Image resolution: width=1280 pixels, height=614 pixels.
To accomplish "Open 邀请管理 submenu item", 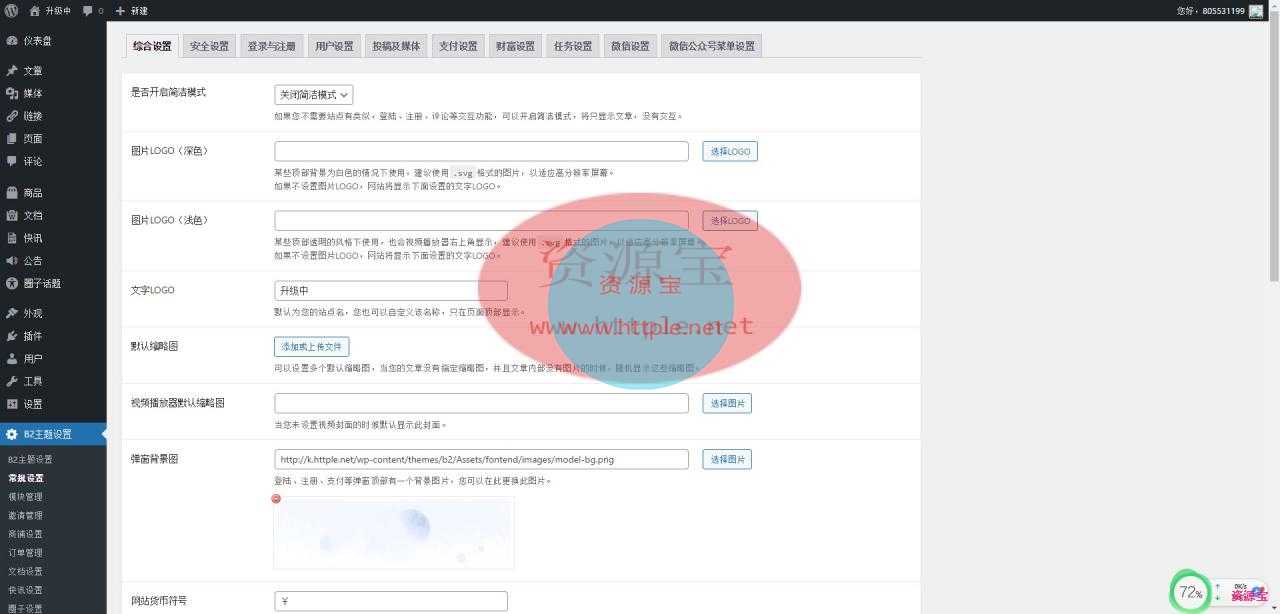I will [26, 515].
